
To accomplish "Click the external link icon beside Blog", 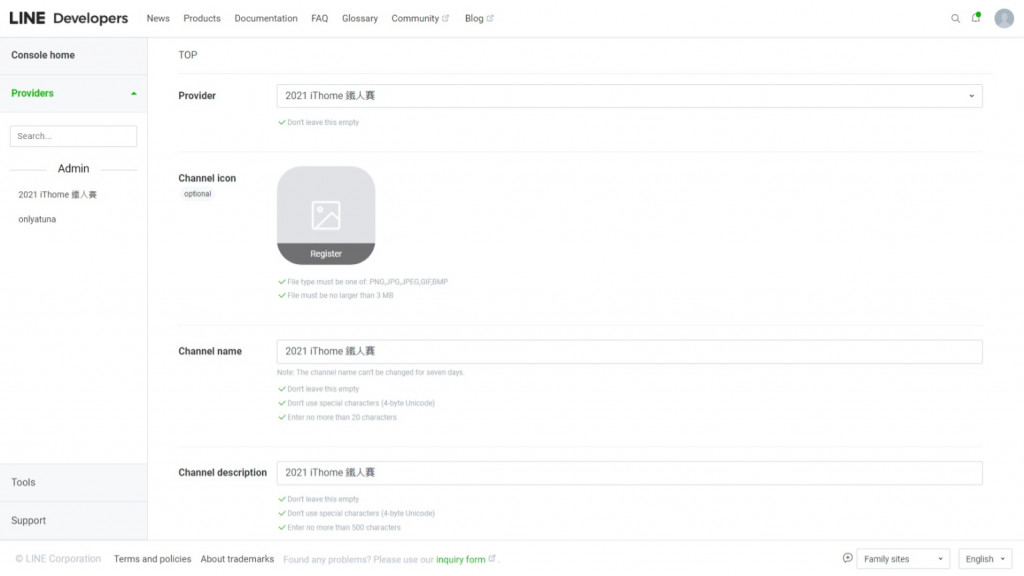I will click(490, 18).
